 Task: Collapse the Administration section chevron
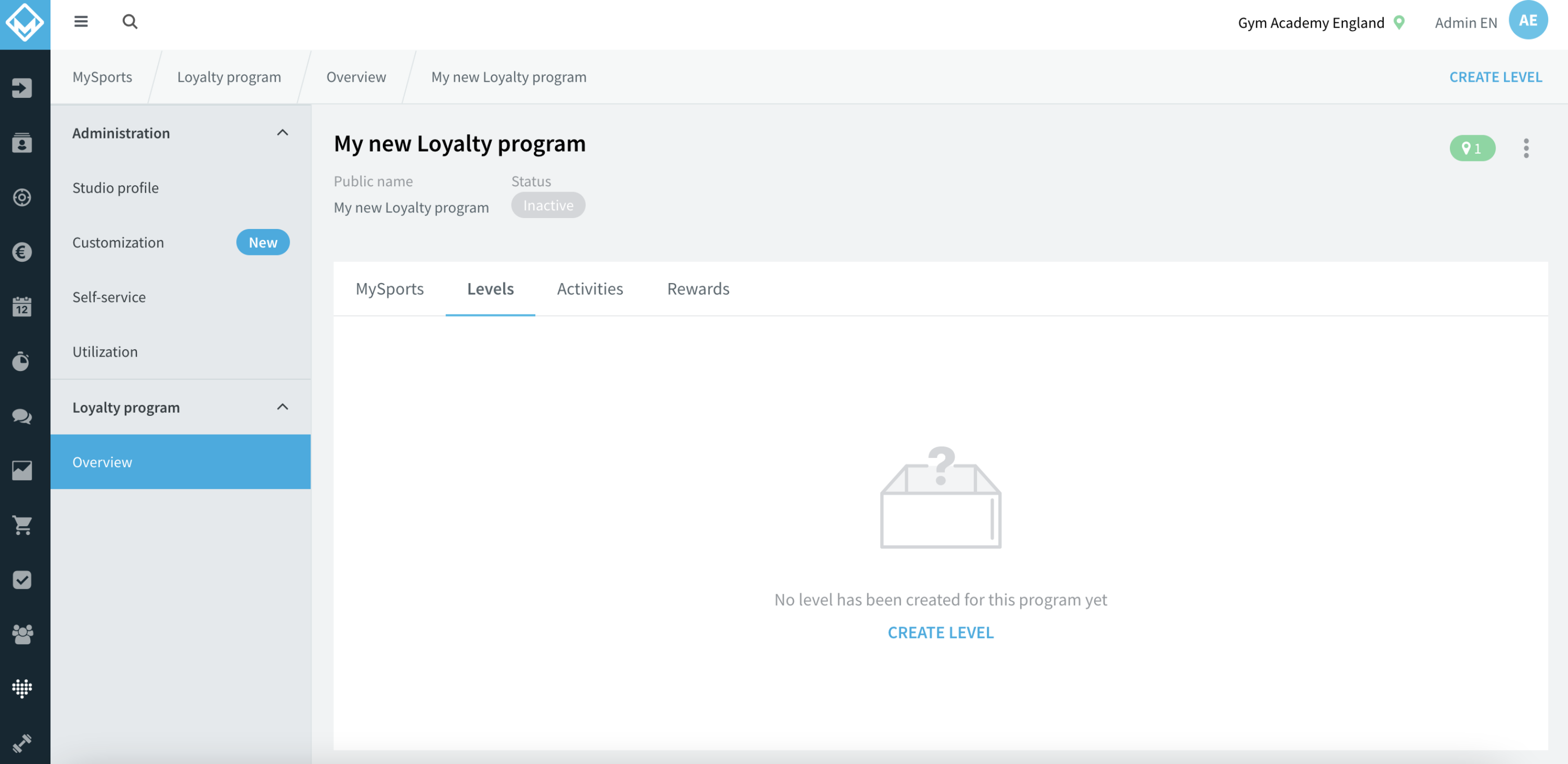coord(282,133)
